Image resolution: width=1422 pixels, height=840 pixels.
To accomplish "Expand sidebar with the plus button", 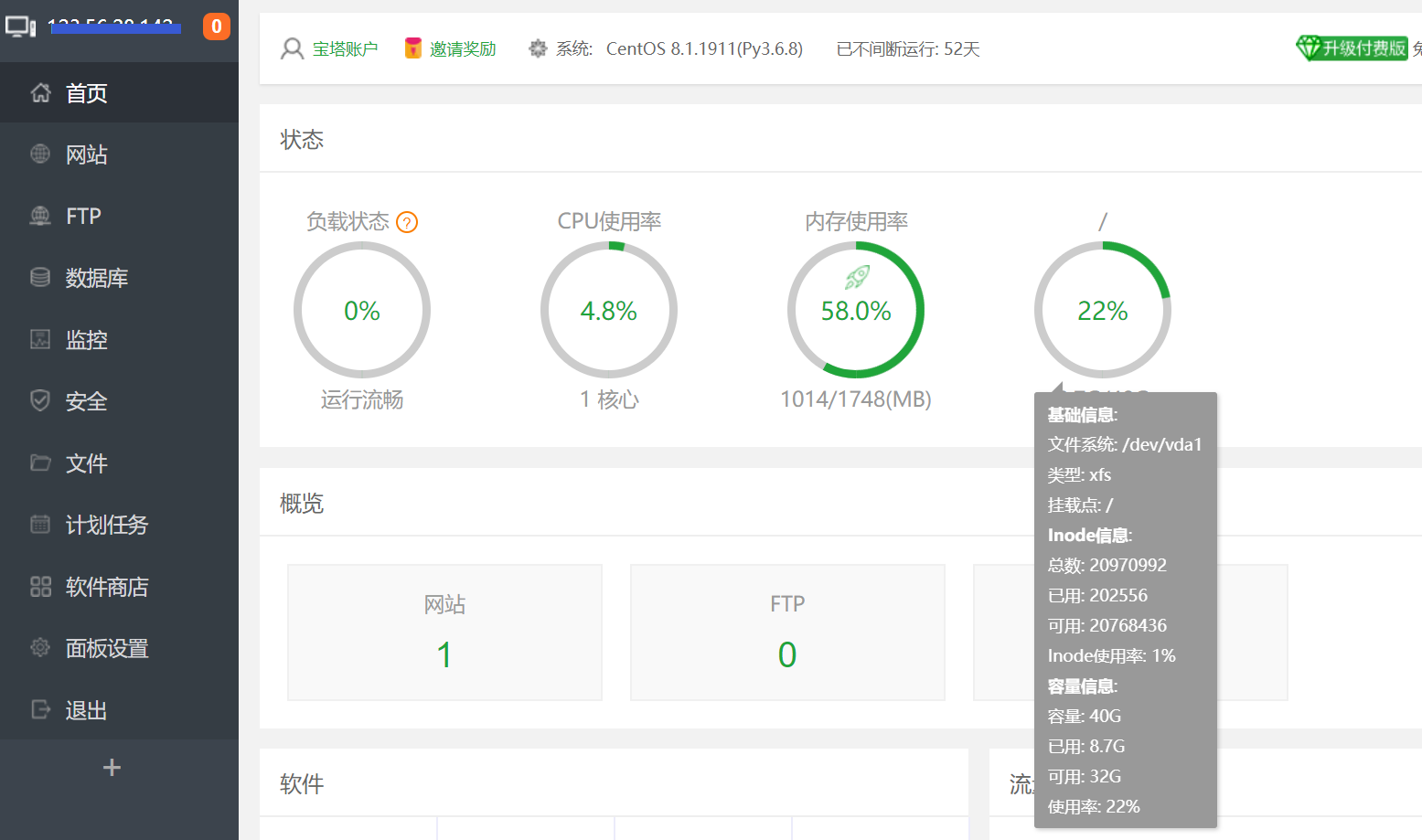I will tap(112, 768).
